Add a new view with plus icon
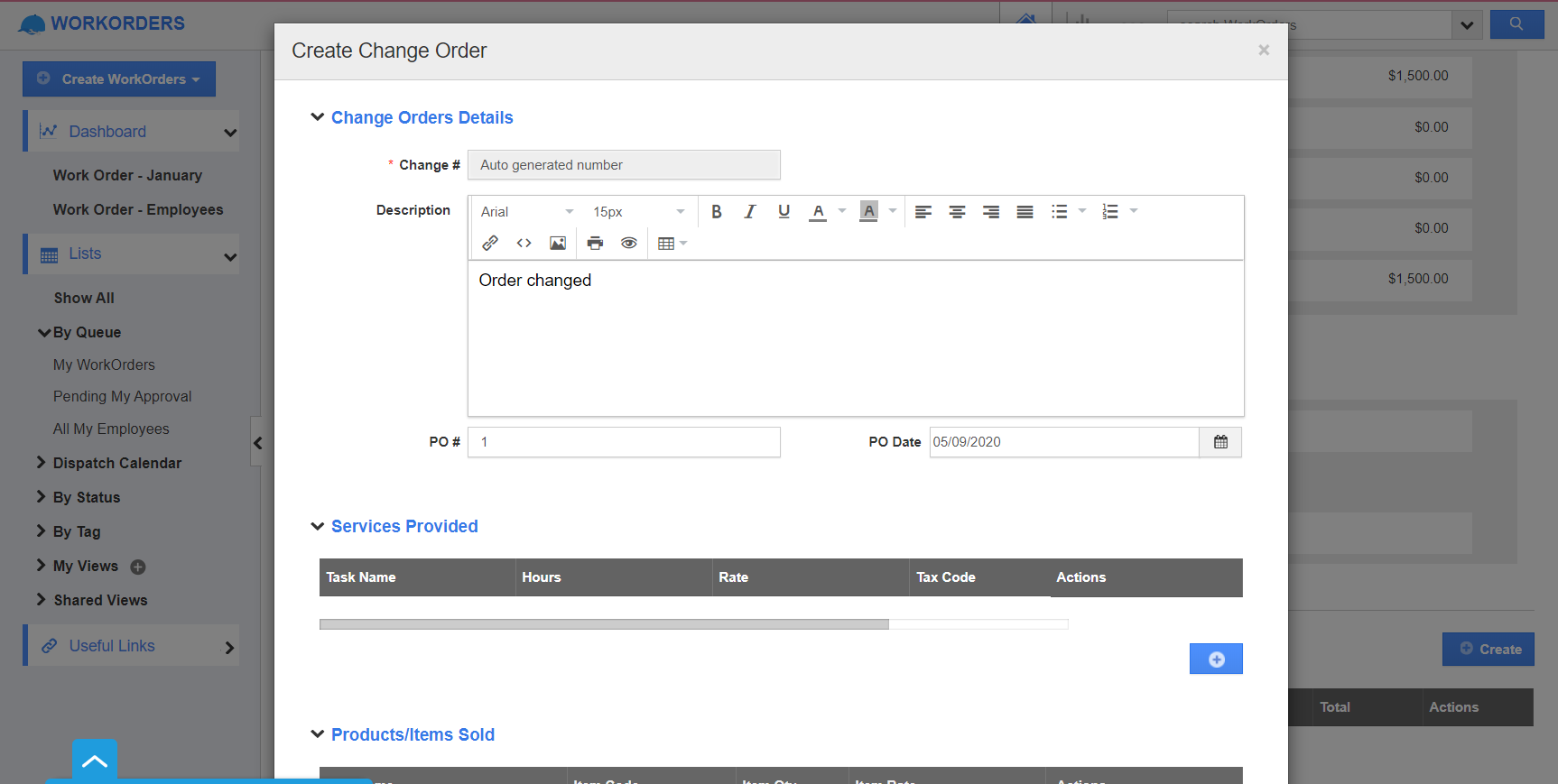The width and height of the screenshot is (1558, 784). pos(138,567)
